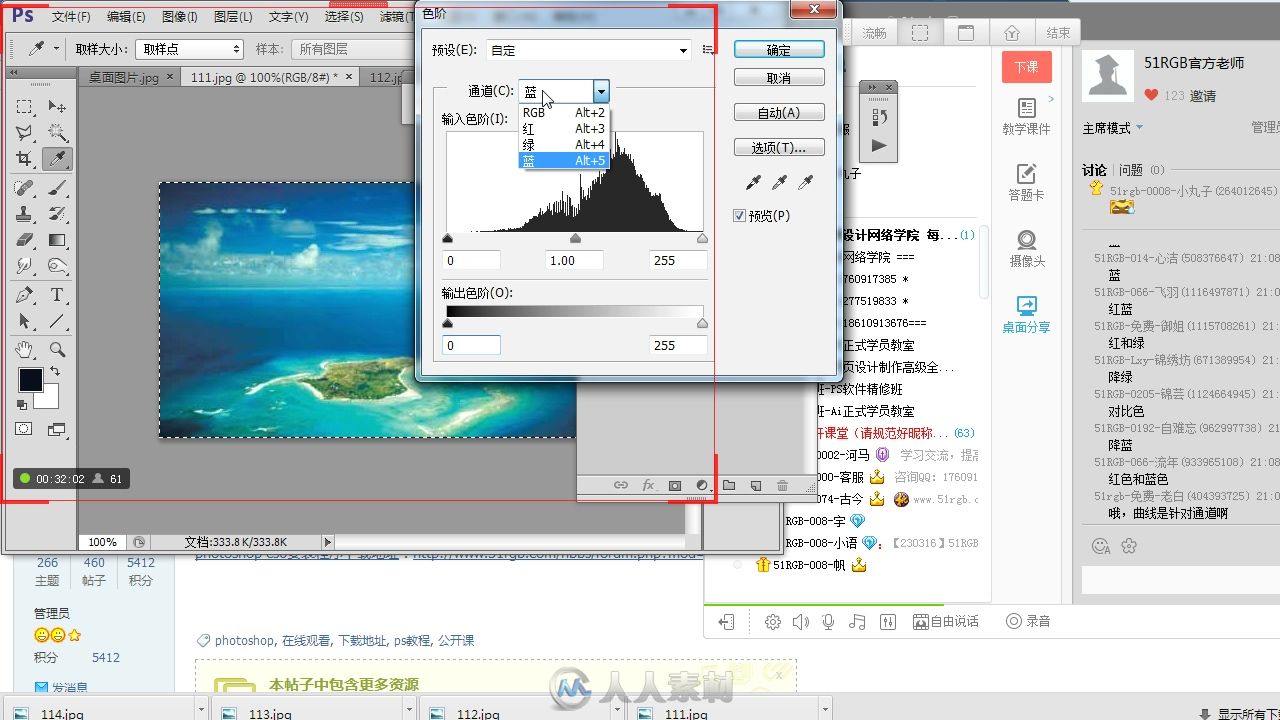Move the input midtone gray slider
The height and width of the screenshot is (720, 1280).
(575, 238)
